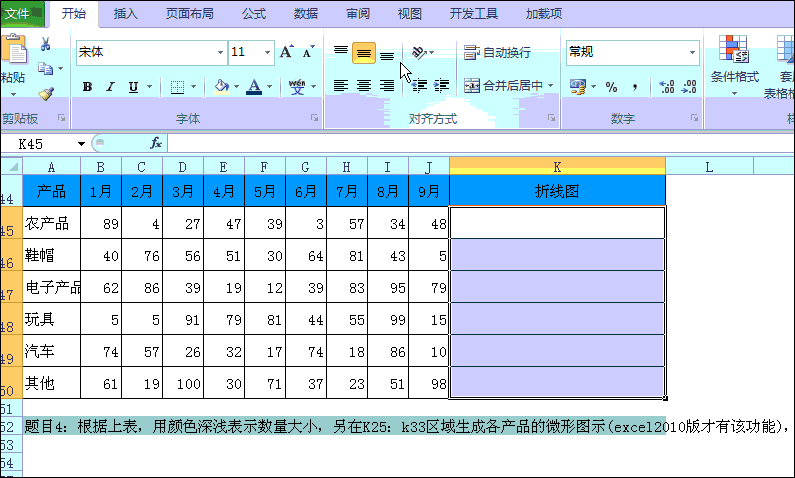Expand the fill color dropdown arrow

point(236,87)
